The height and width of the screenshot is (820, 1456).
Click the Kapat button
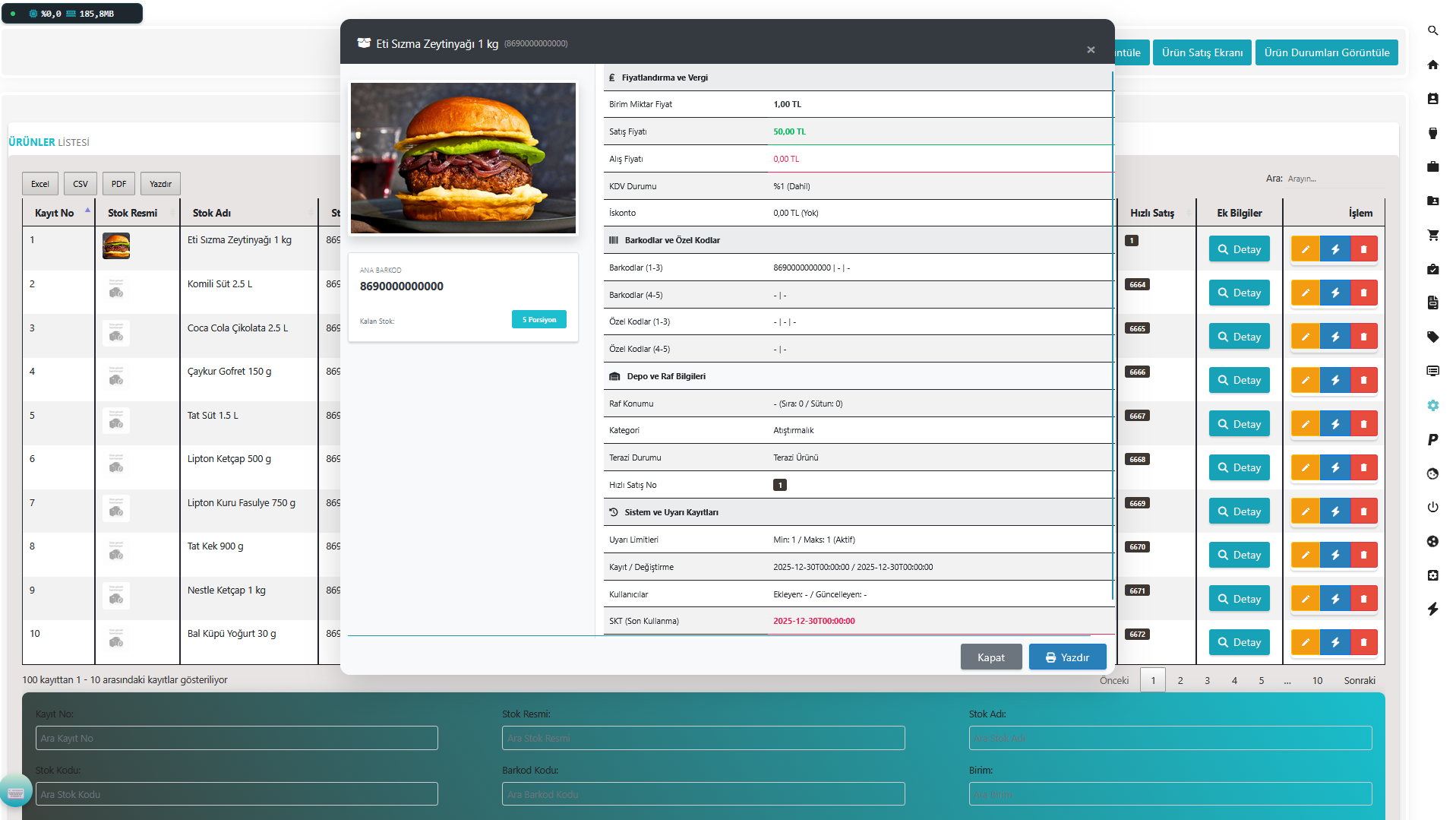pos(990,657)
